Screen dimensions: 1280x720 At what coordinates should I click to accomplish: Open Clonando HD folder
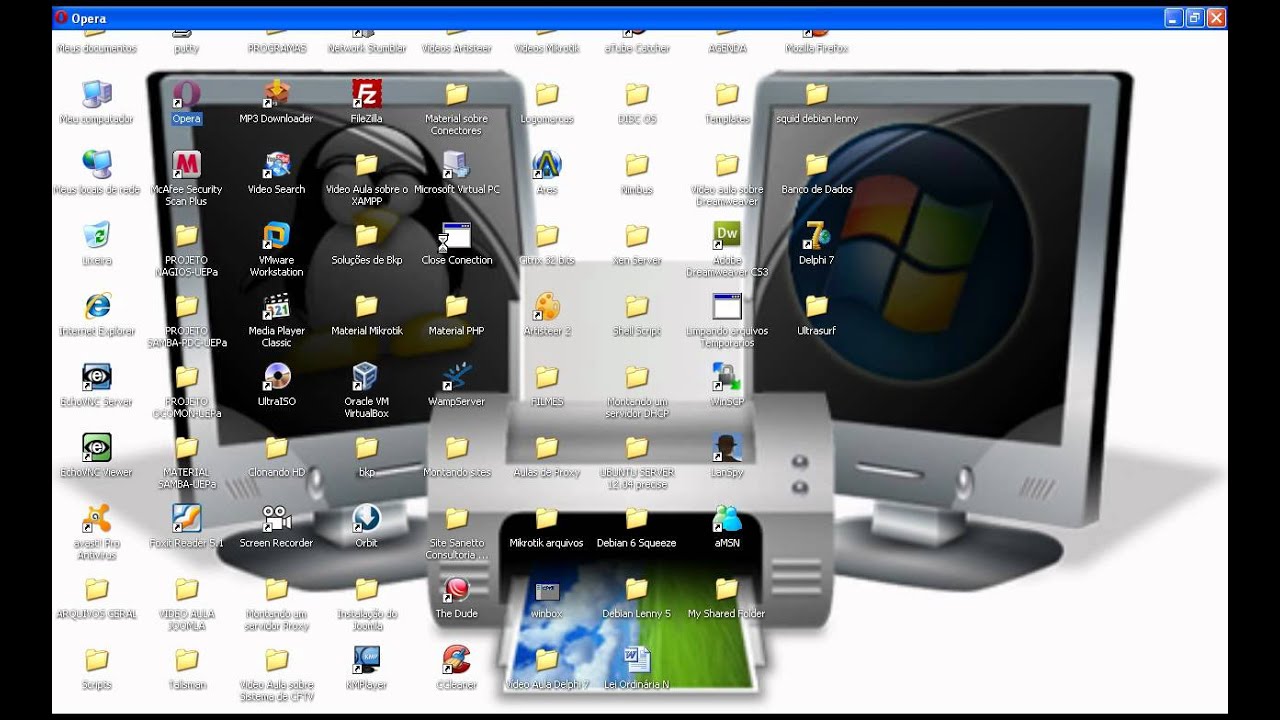277,449
